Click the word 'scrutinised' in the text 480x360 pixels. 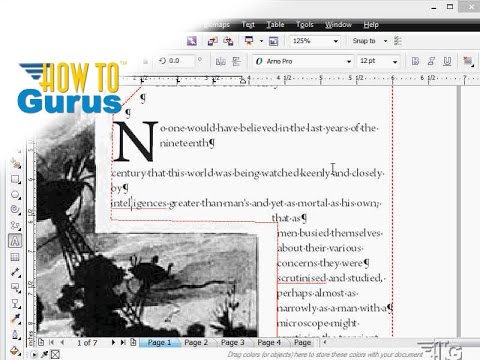(x=302, y=278)
